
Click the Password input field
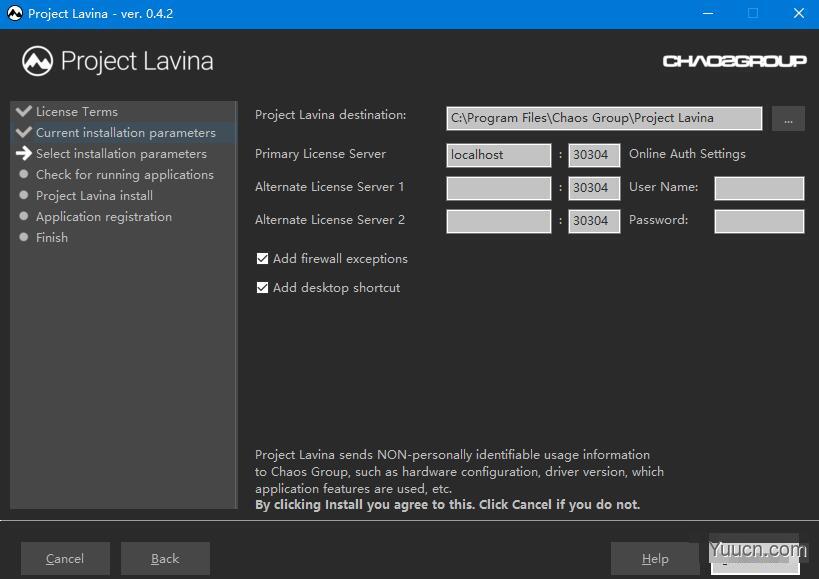pos(759,221)
